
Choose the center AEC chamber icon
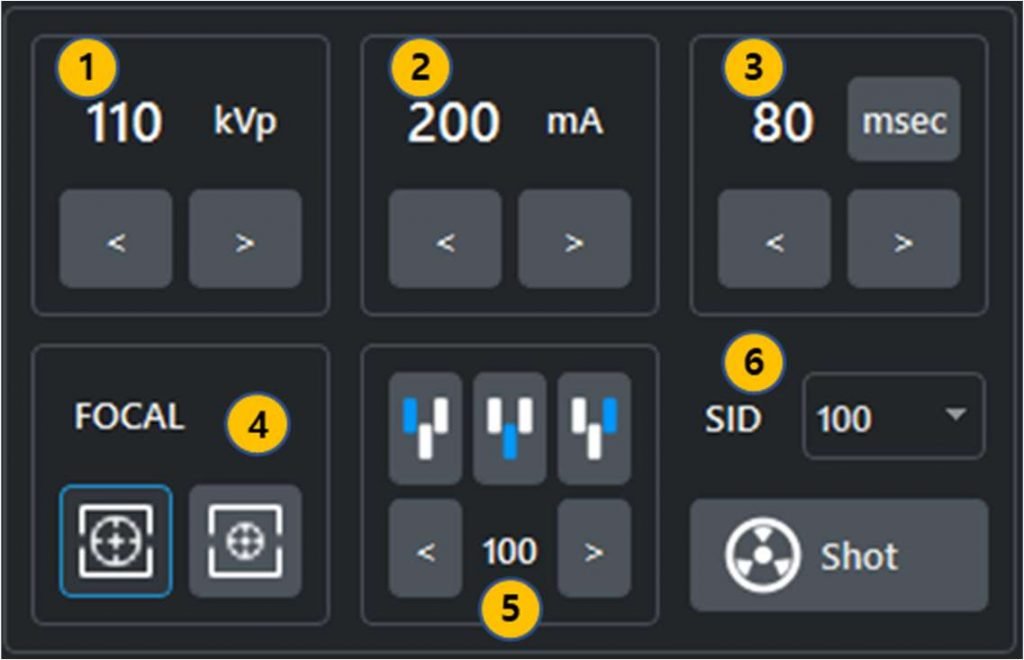tap(509, 428)
